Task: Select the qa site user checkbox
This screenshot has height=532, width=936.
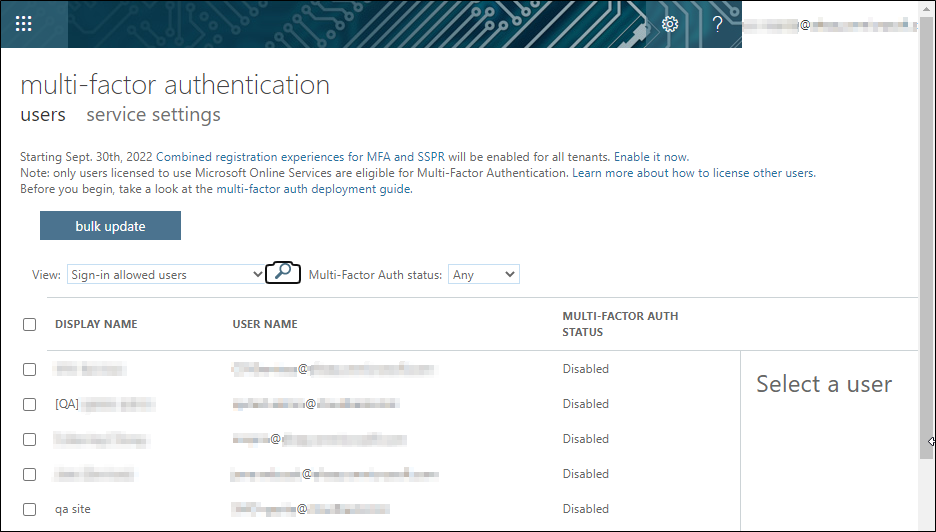Action: tap(30, 509)
